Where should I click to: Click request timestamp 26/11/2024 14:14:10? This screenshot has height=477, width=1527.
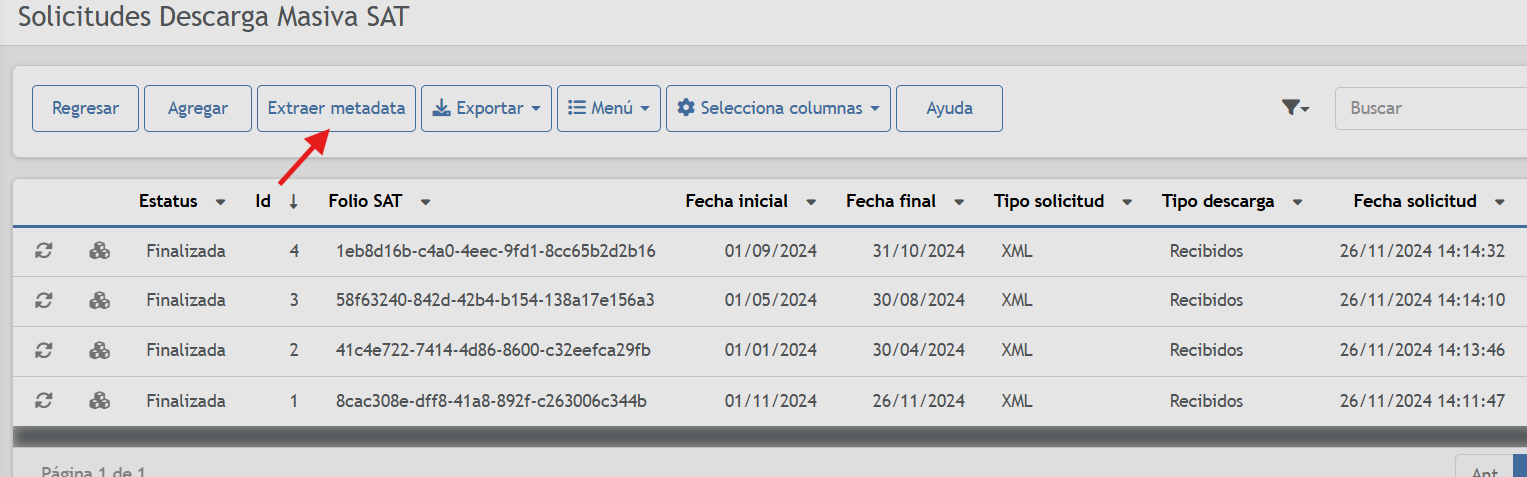1422,300
